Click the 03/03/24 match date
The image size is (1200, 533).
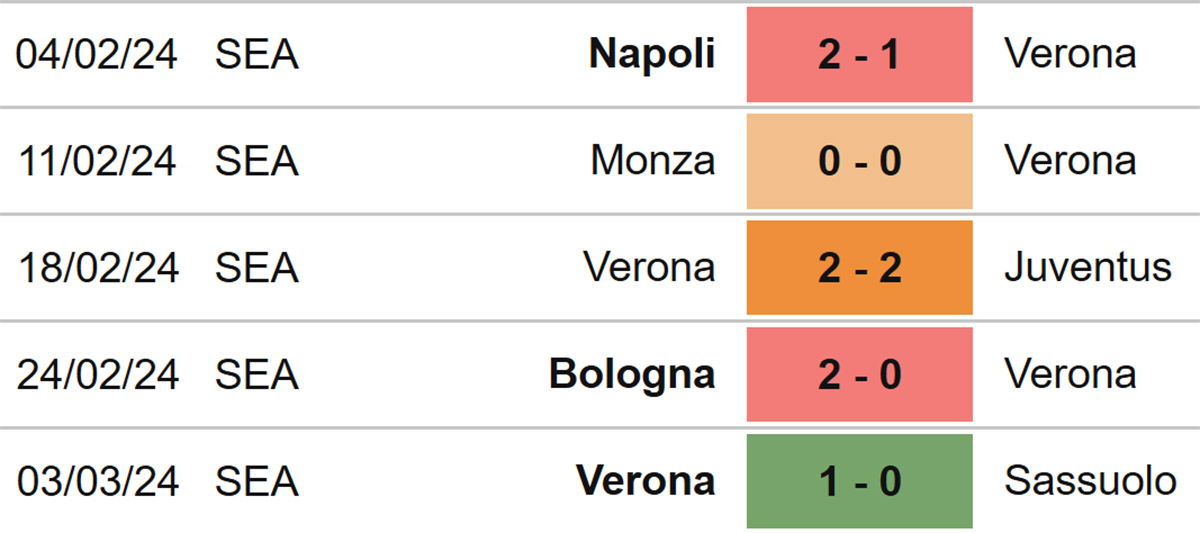pos(97,482)
